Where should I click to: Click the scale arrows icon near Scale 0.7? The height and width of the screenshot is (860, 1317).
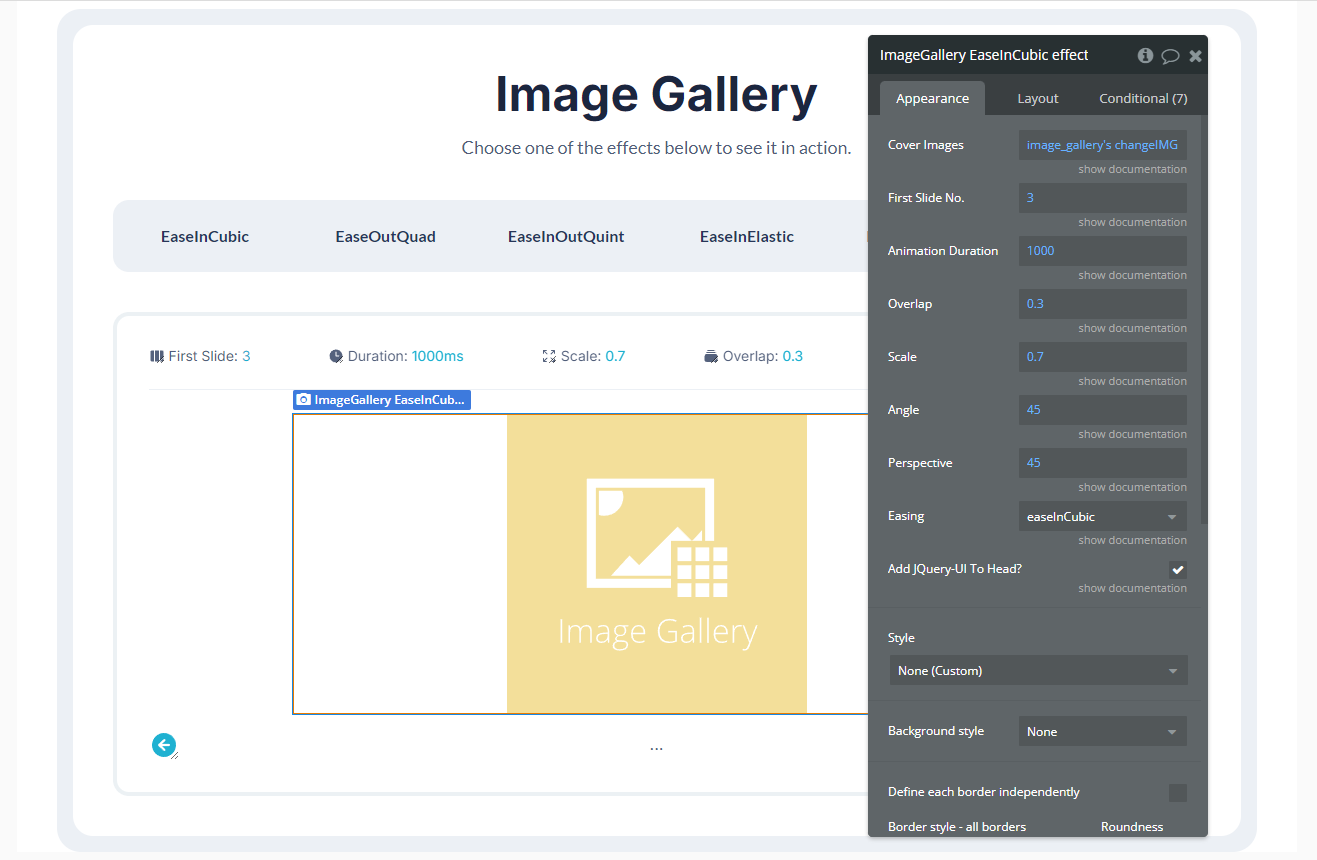pos(548,355)
